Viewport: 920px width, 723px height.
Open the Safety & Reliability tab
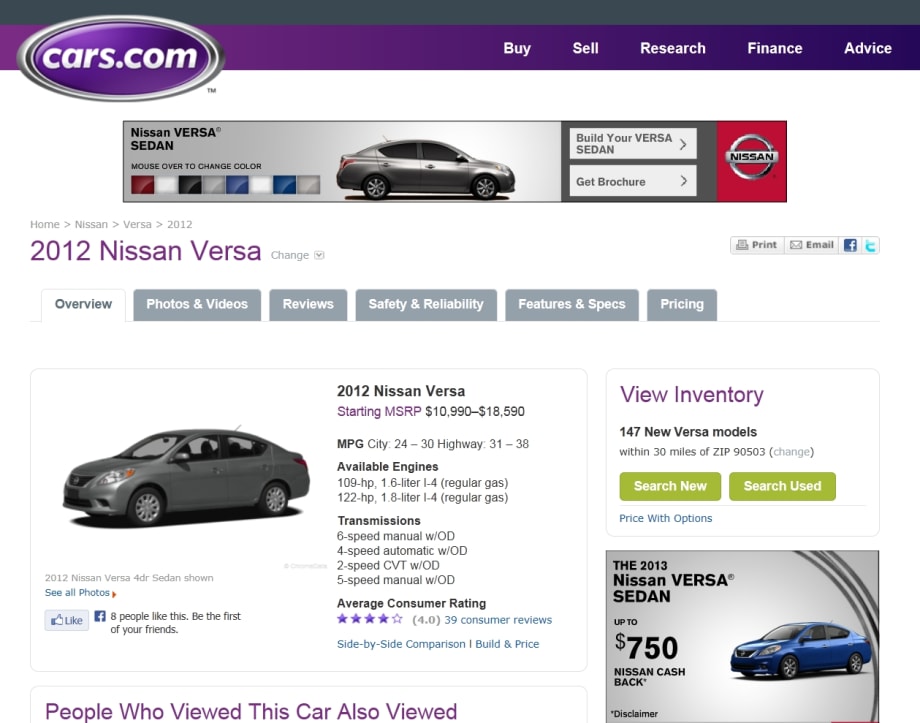coord(425,304)
